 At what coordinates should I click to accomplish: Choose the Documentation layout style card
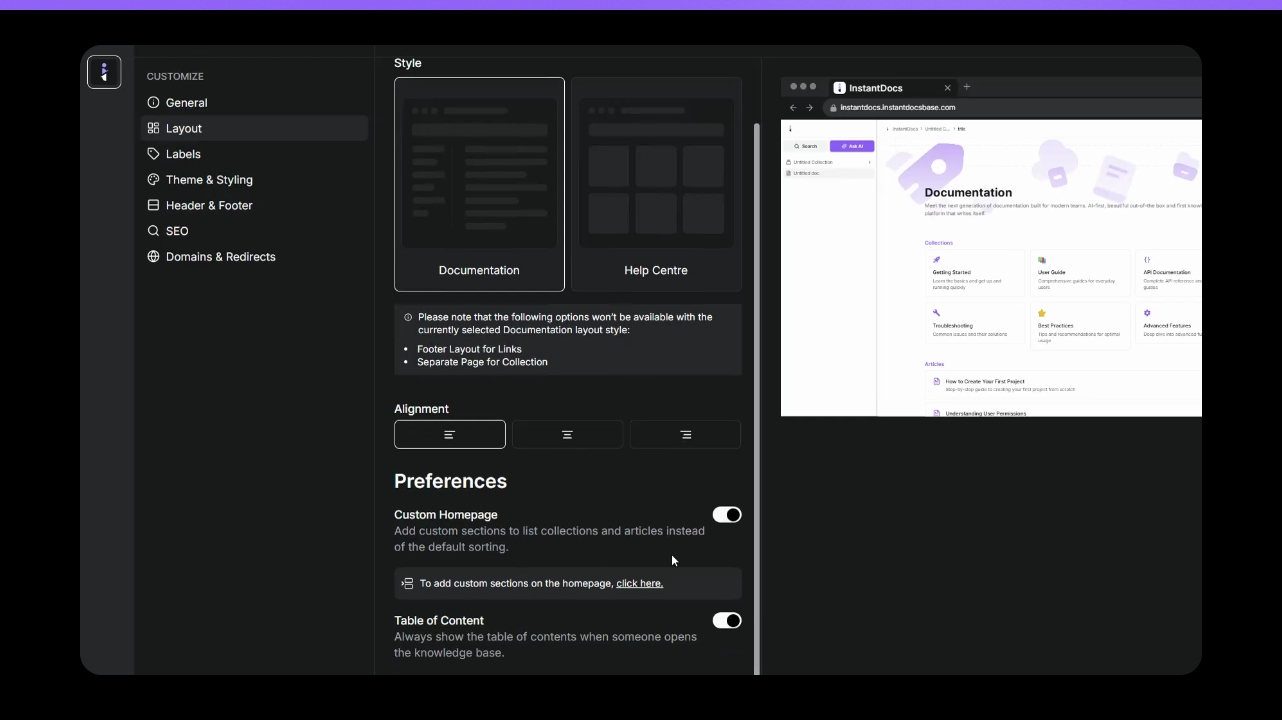(479, 184)
